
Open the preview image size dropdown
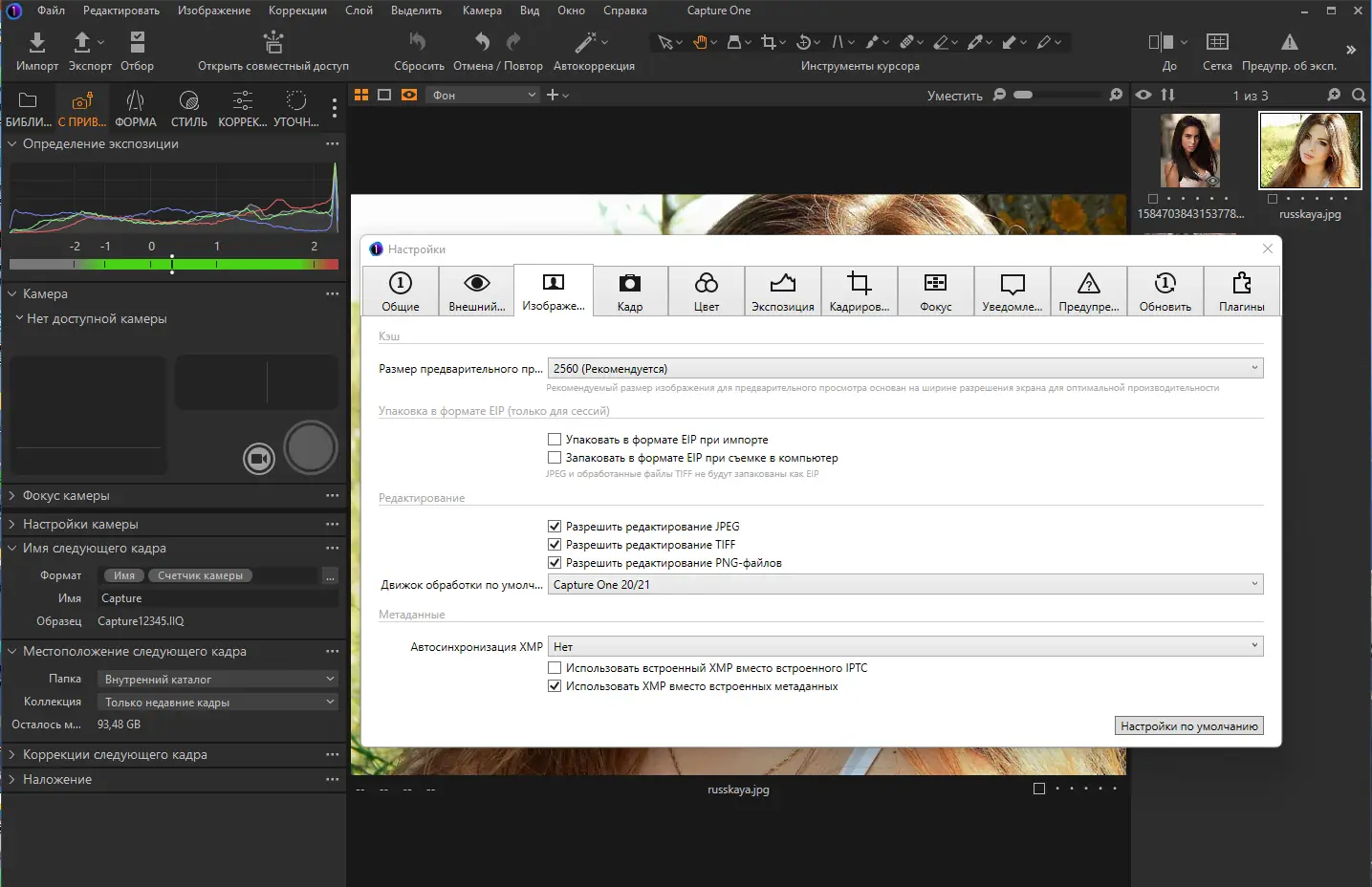pyautogui.click(x=904, y=368)
